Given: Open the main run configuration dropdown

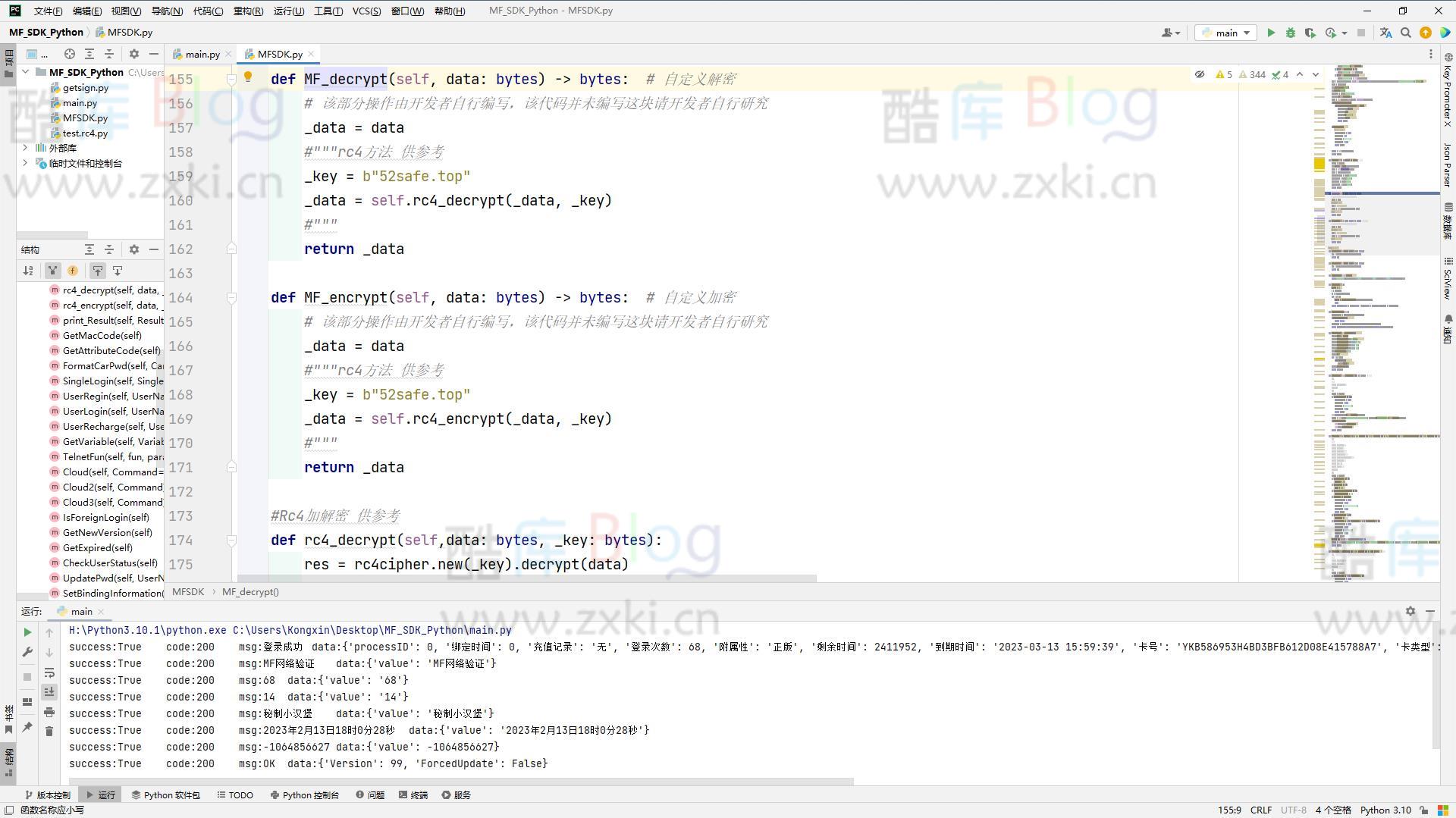Looking at the screenshot, I should click(x=1224, y=33).
